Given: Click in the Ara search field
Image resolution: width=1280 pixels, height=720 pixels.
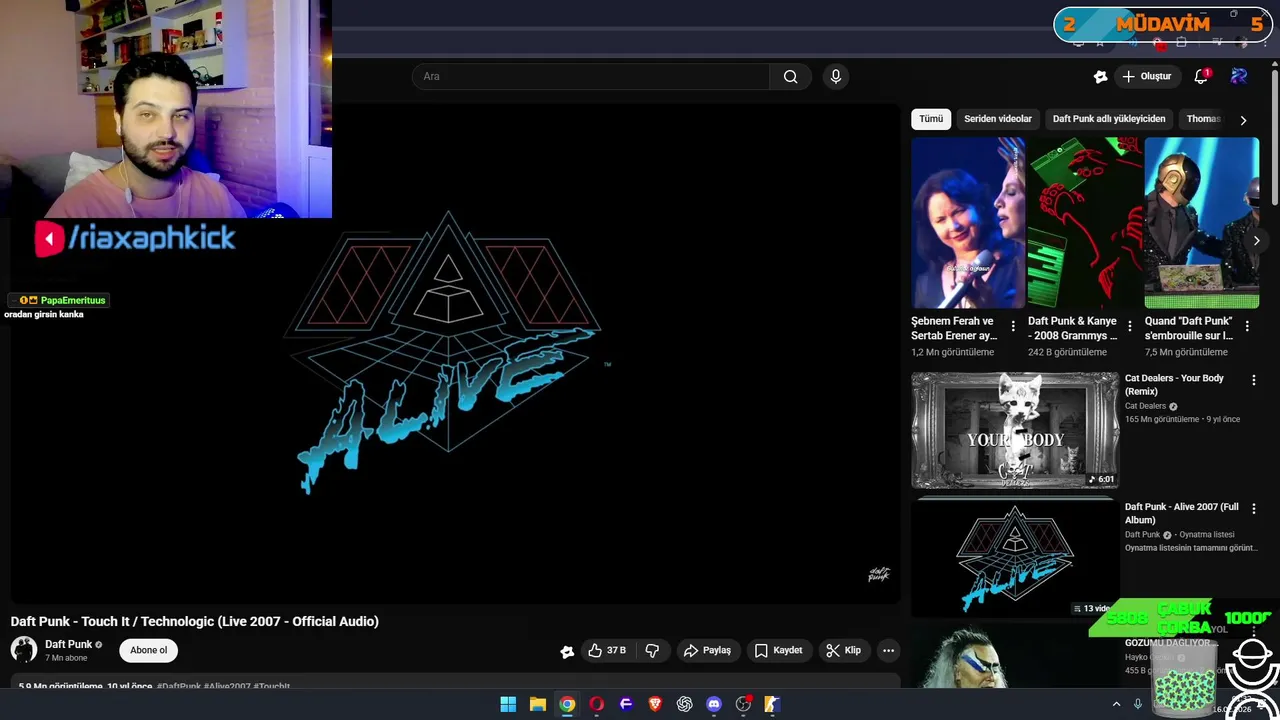Looking at the screenshot, I should click(x=591, y=77).
